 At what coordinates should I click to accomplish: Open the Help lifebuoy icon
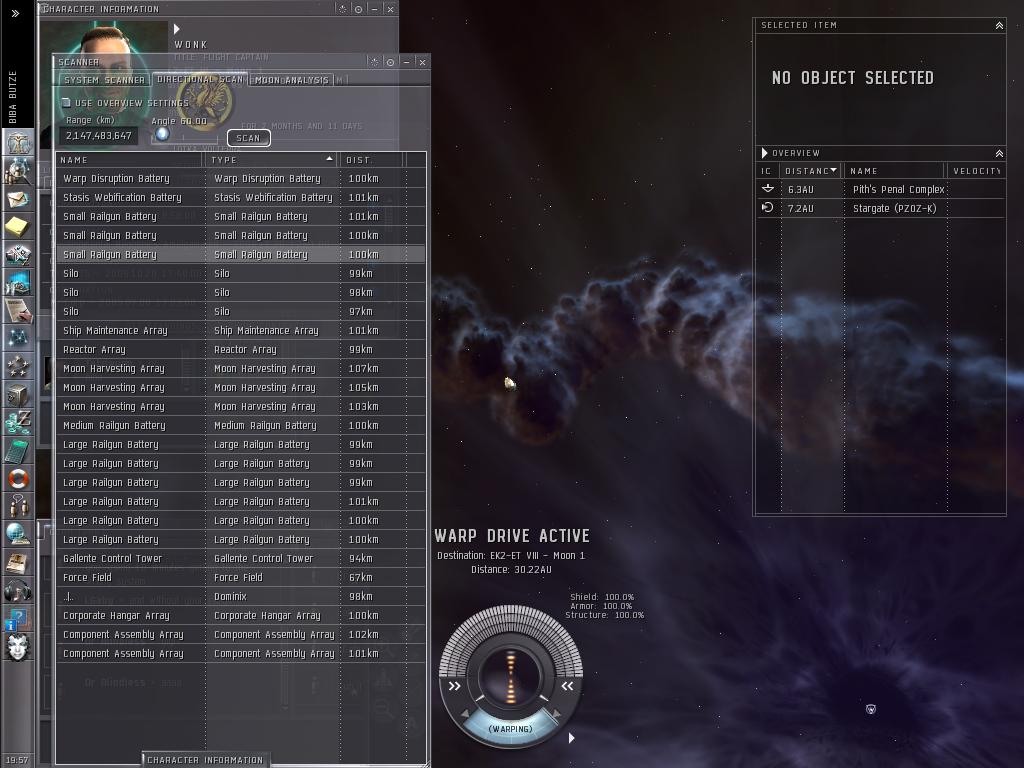18,479
